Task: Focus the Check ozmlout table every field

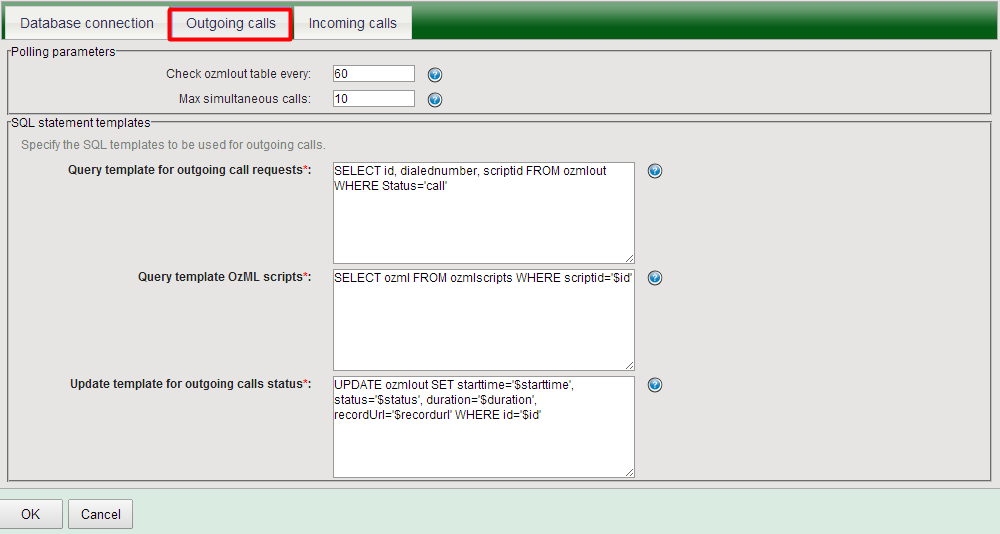Action: 373,74
